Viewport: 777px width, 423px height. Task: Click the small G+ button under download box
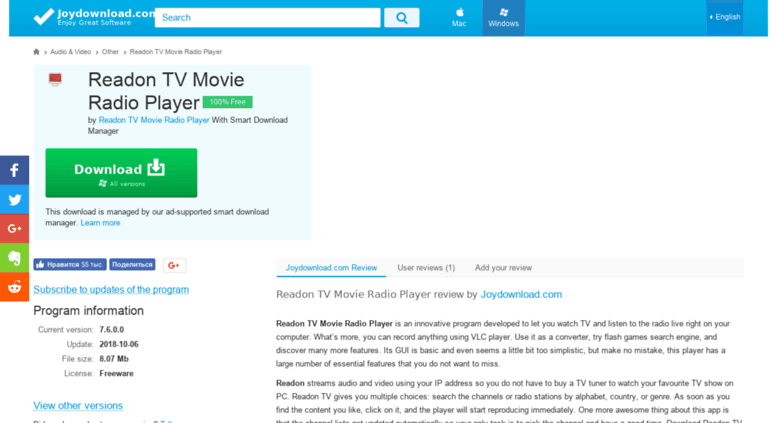(174, 265)
